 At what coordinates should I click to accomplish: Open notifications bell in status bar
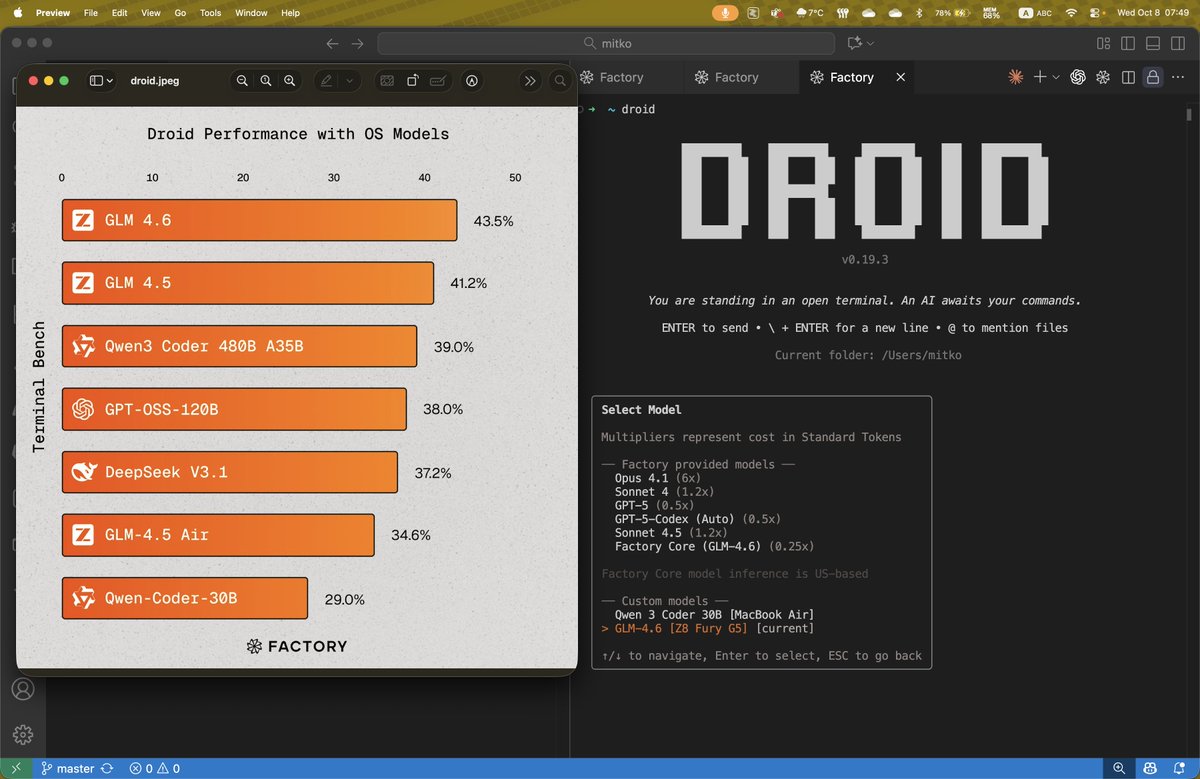click(1181, 768)
